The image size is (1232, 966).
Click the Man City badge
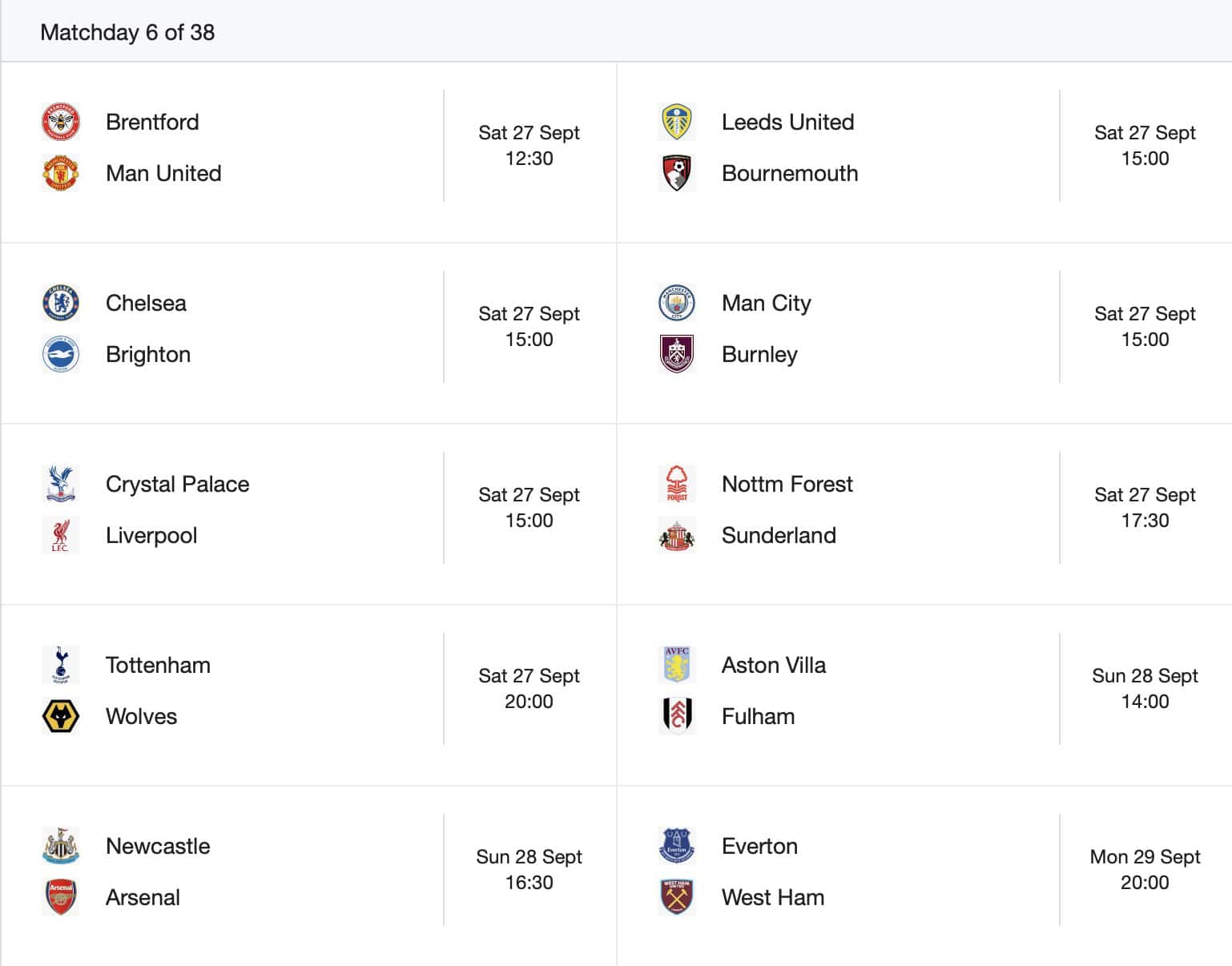point(677,303)
